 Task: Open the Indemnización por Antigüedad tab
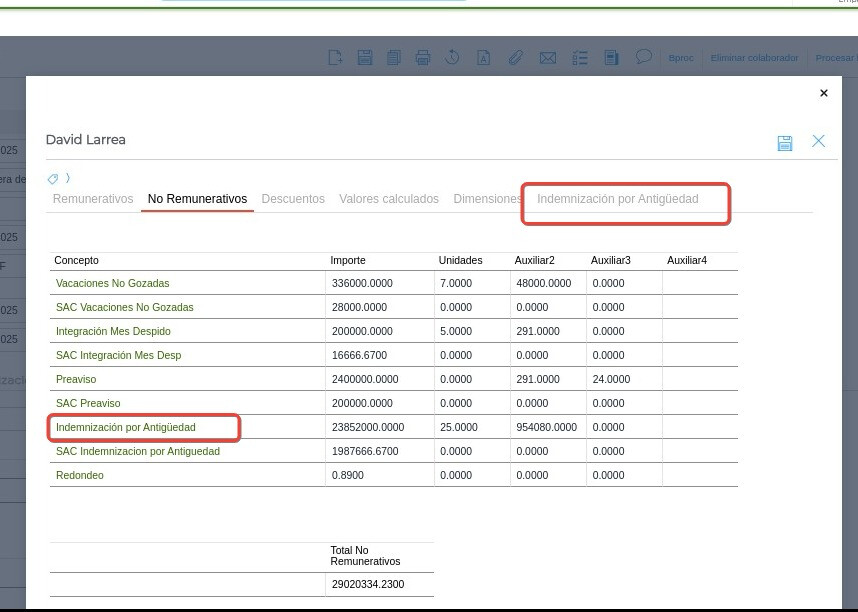(x=617, y=199)
